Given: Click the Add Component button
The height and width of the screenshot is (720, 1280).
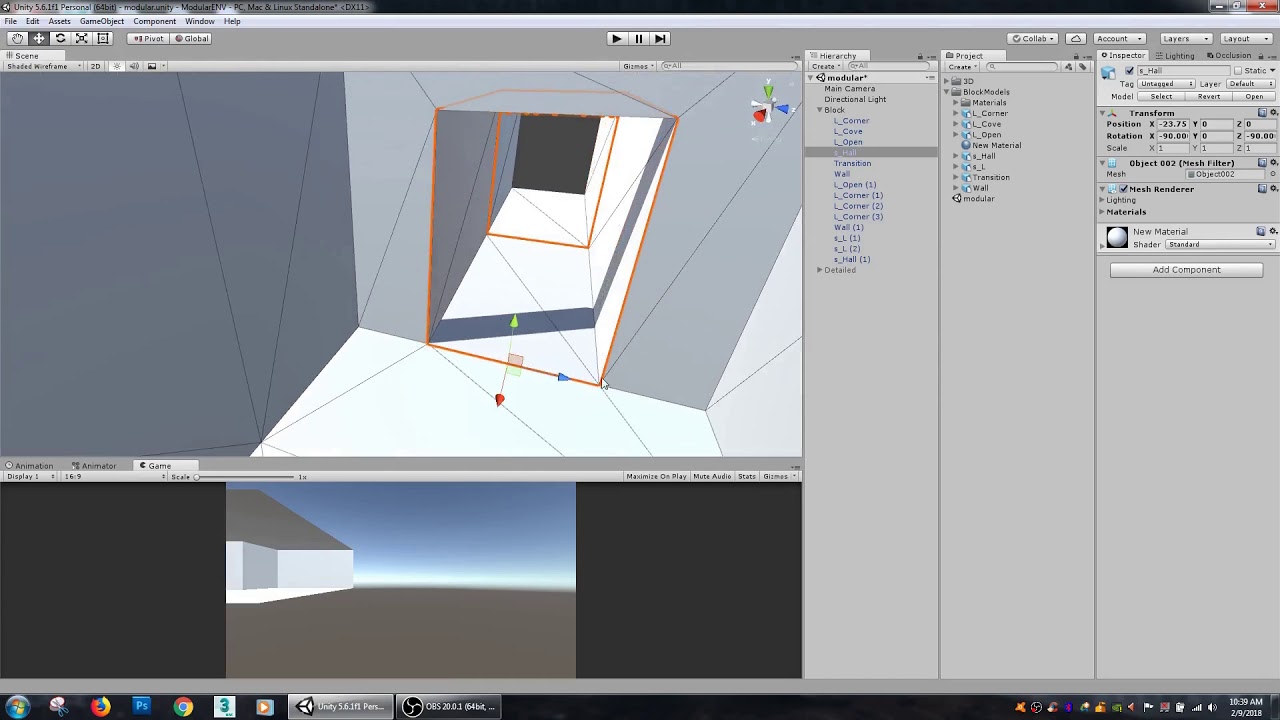Looking at the screenshot, I should [x=1186, y=270].
